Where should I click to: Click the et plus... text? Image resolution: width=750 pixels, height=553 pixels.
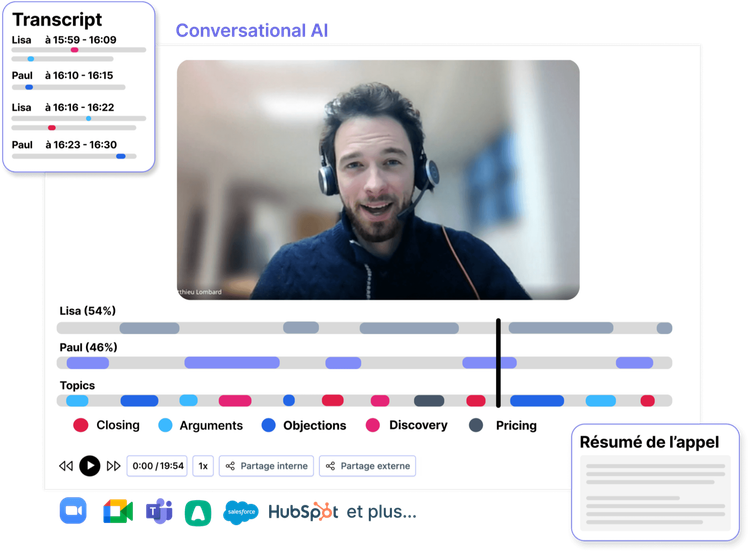[382, 512]
